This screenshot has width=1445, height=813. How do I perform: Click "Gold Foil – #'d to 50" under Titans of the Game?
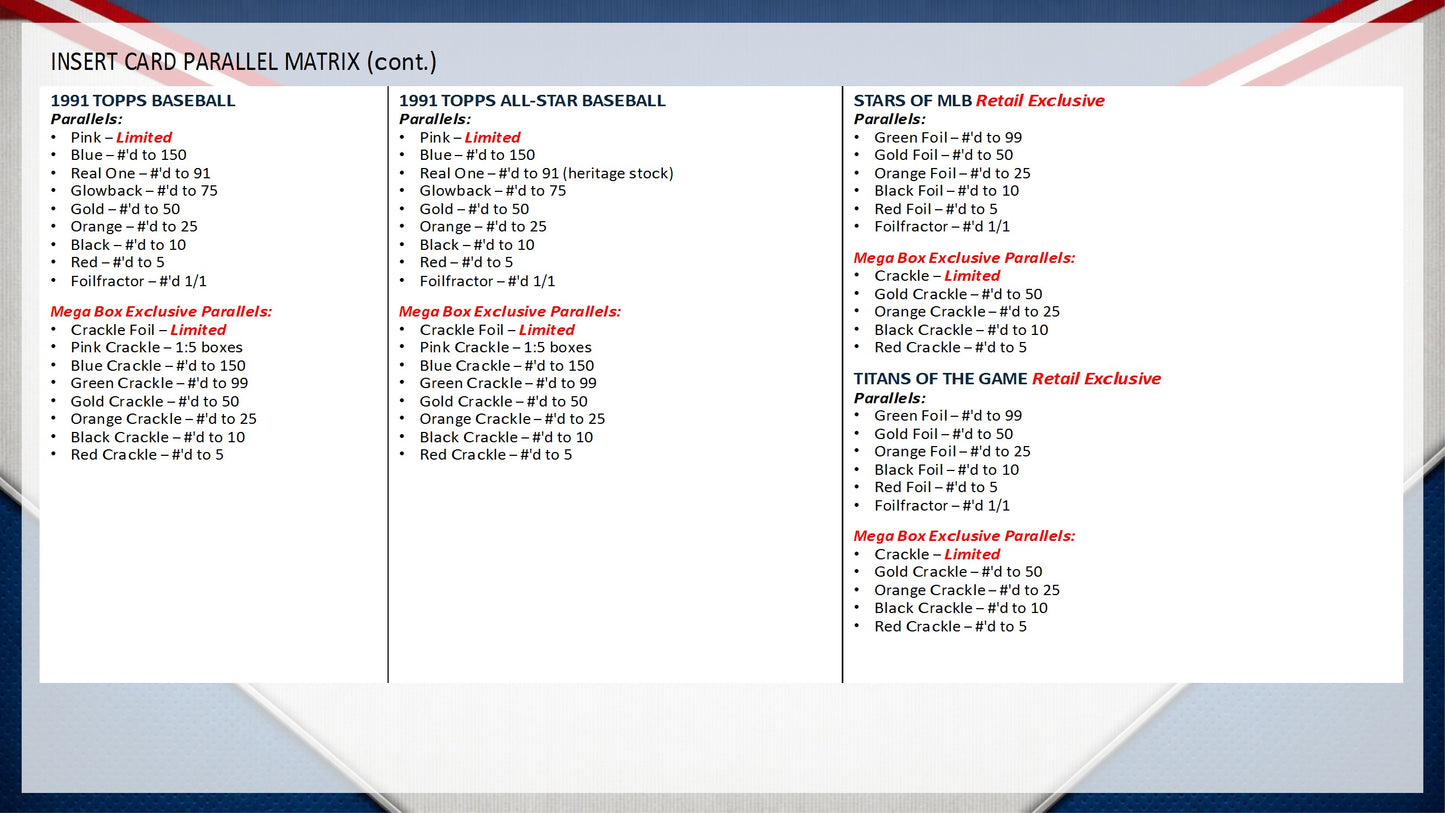click(x=944, y=434)
